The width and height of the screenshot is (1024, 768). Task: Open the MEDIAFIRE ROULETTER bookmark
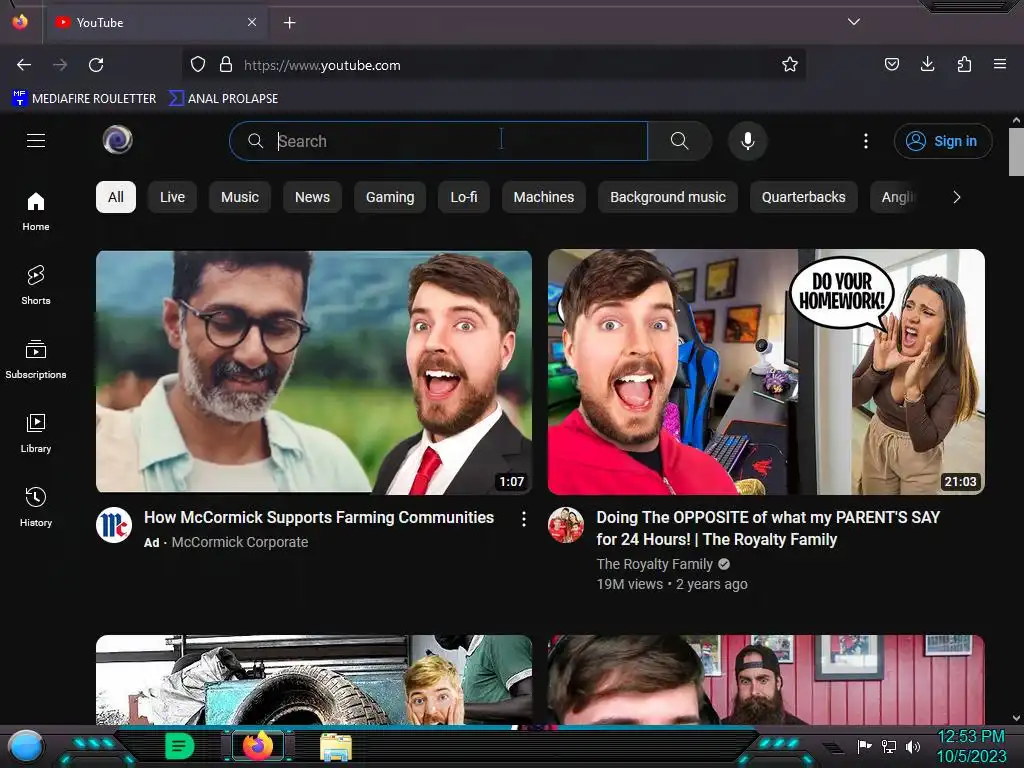84,99
